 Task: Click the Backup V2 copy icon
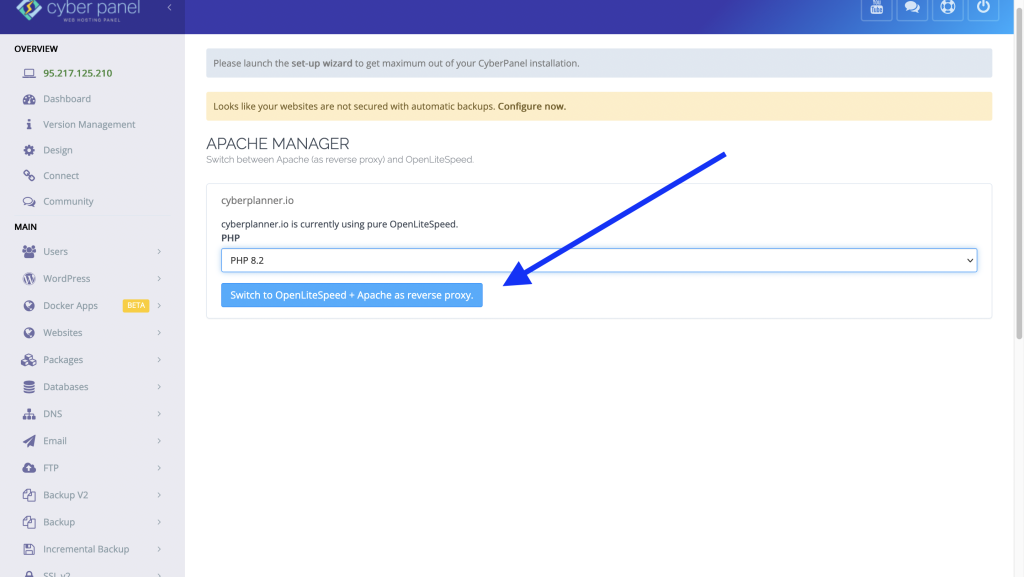click(x=29, y=495)
